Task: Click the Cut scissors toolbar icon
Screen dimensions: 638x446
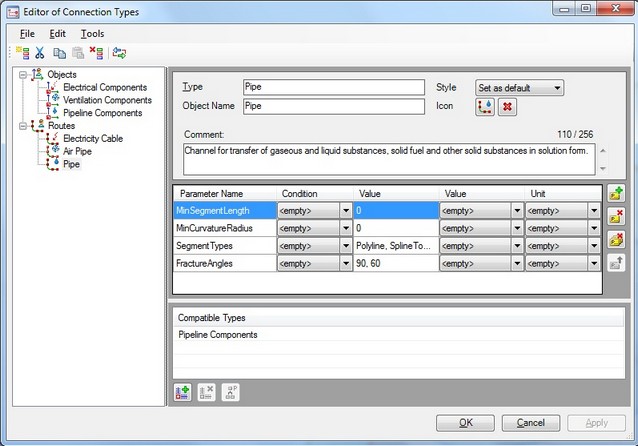Action: coord(40,53)
